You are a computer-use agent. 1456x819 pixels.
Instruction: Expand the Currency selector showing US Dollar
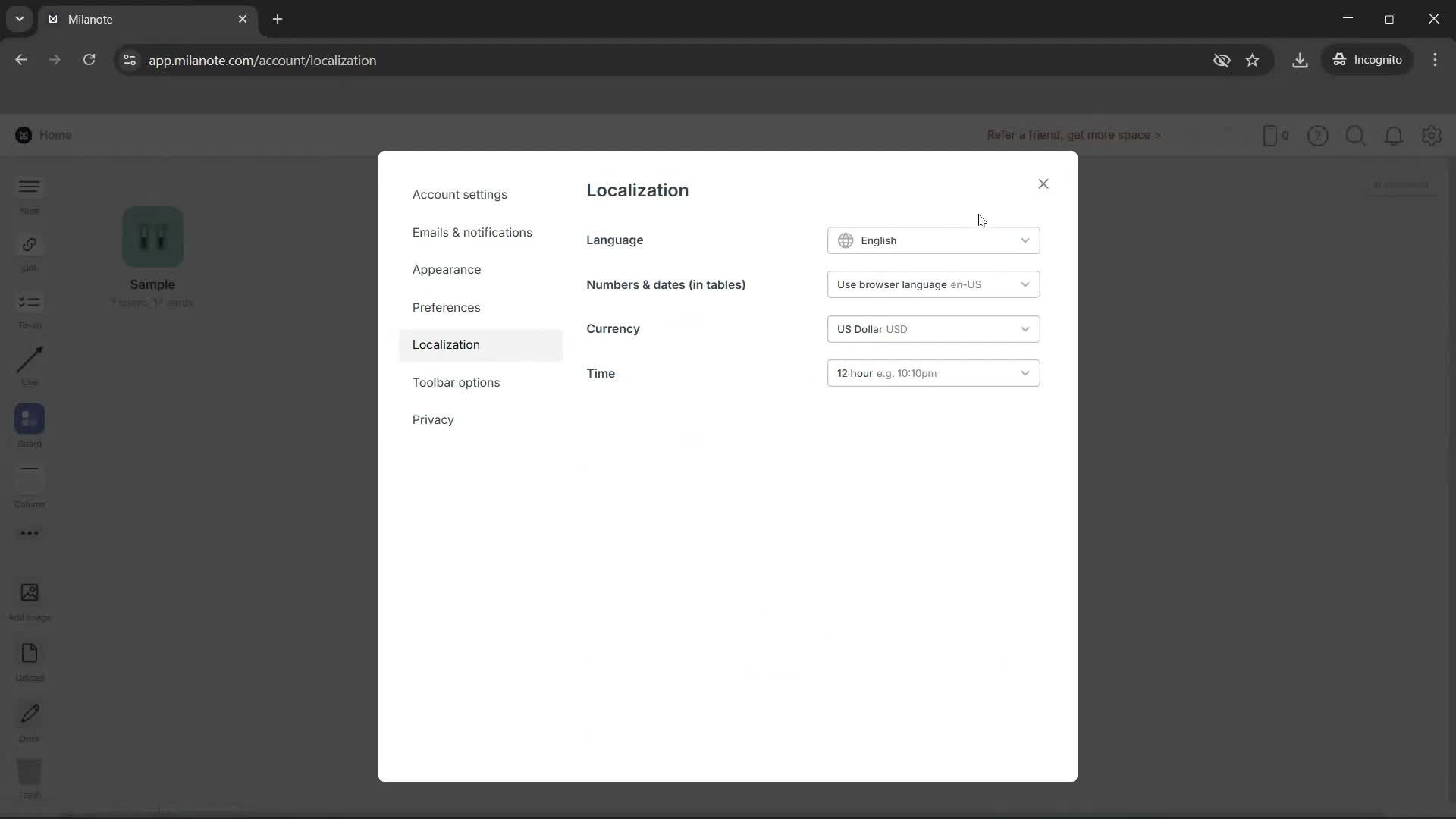pyautogui.click(x=933, y=328)
